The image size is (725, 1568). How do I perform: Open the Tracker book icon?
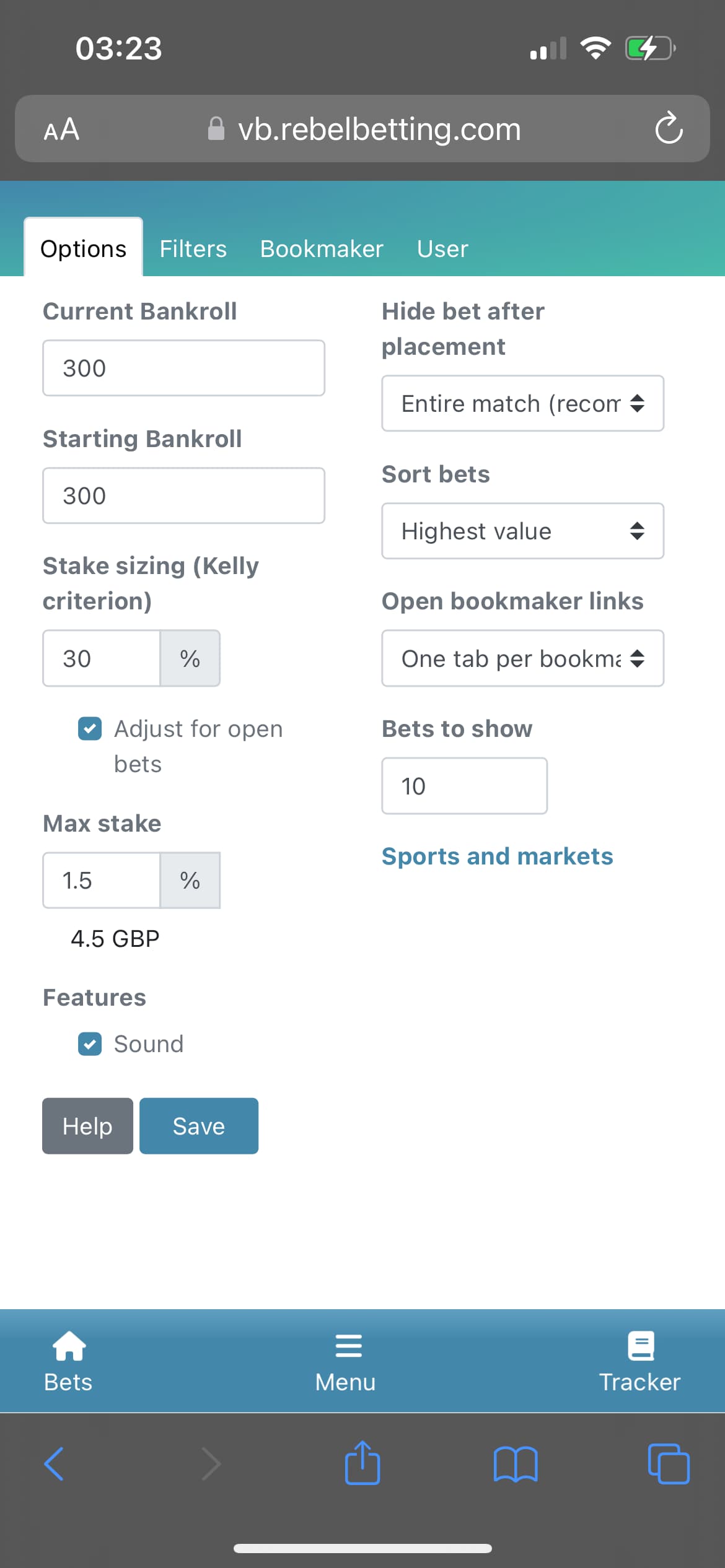641,1346
